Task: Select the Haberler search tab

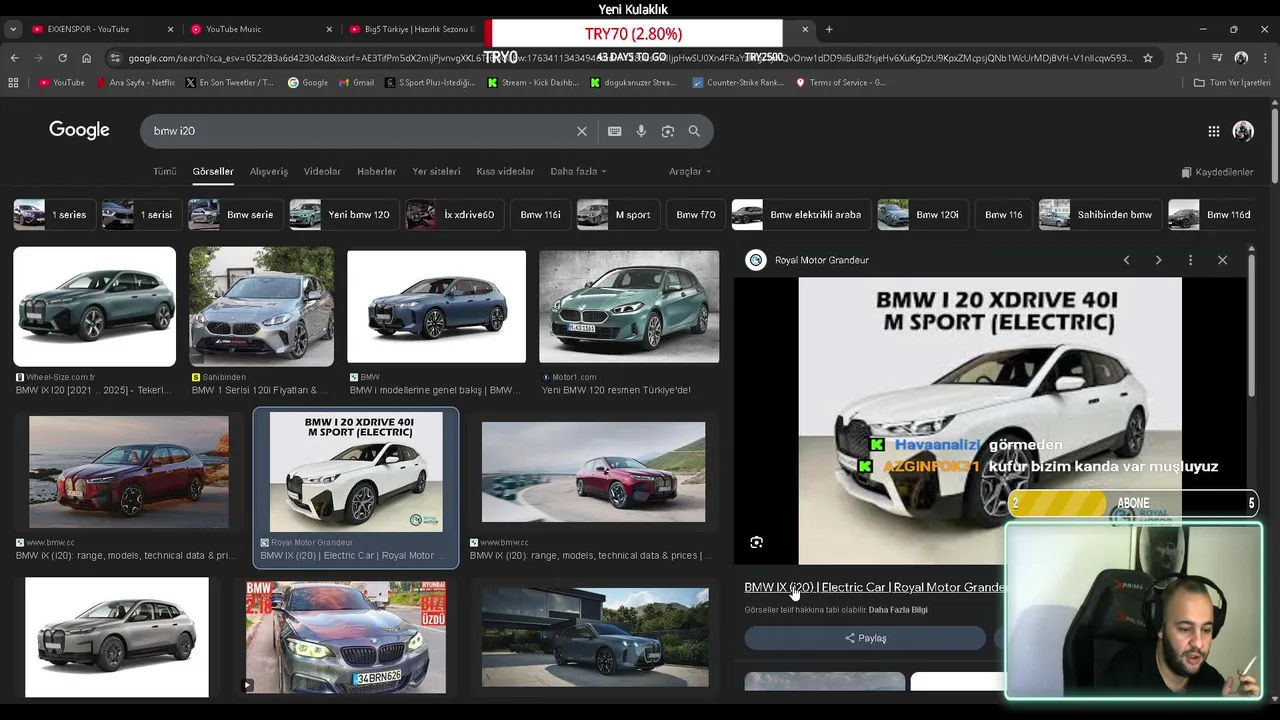Action: (x=376, y=172)
